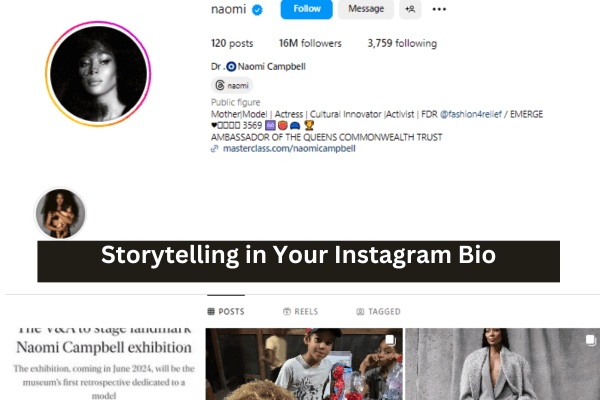Open the profile picture story ring
The image size is (600, 400).
98,73
